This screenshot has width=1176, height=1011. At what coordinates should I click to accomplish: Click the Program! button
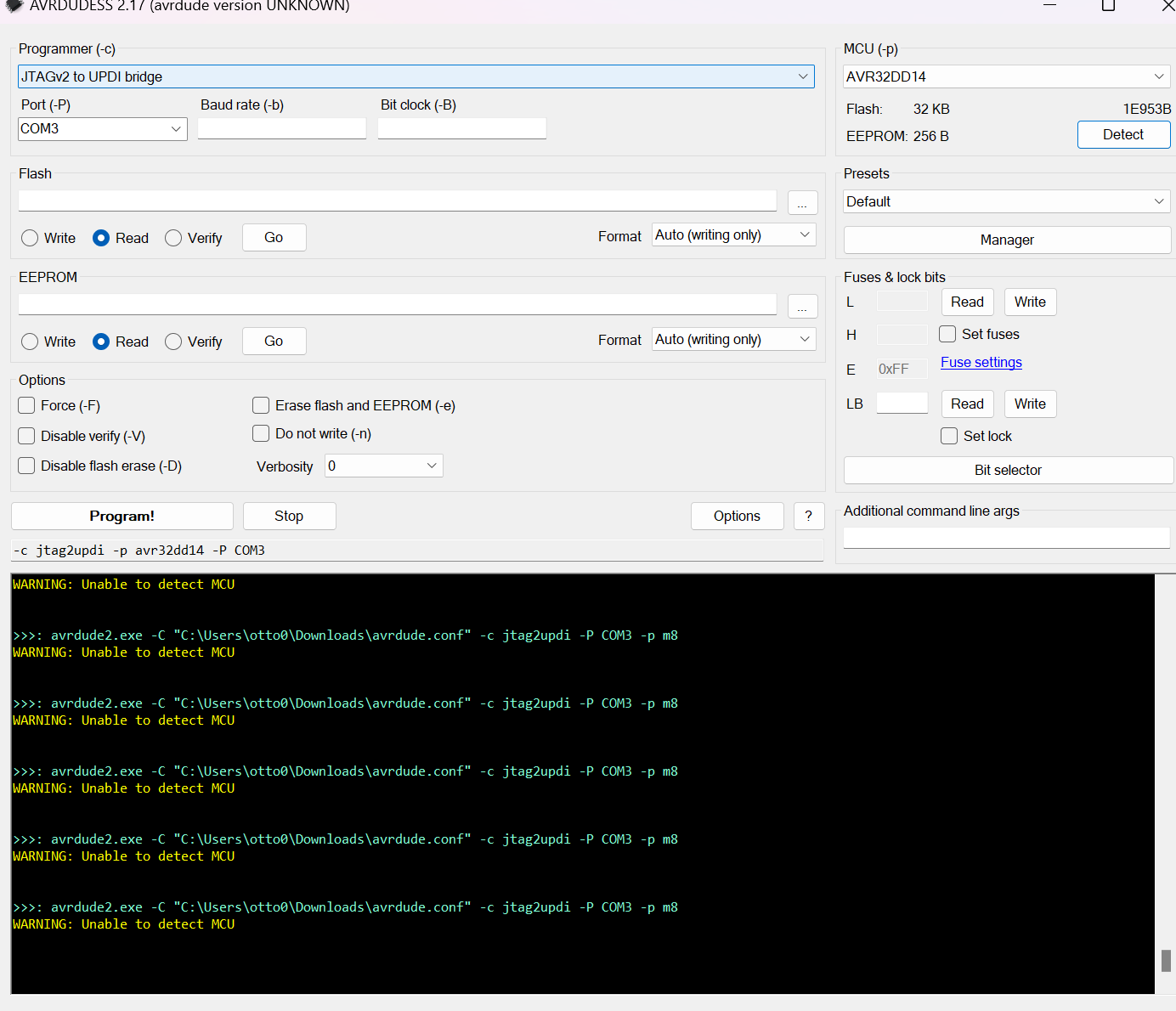pos(122,516)
